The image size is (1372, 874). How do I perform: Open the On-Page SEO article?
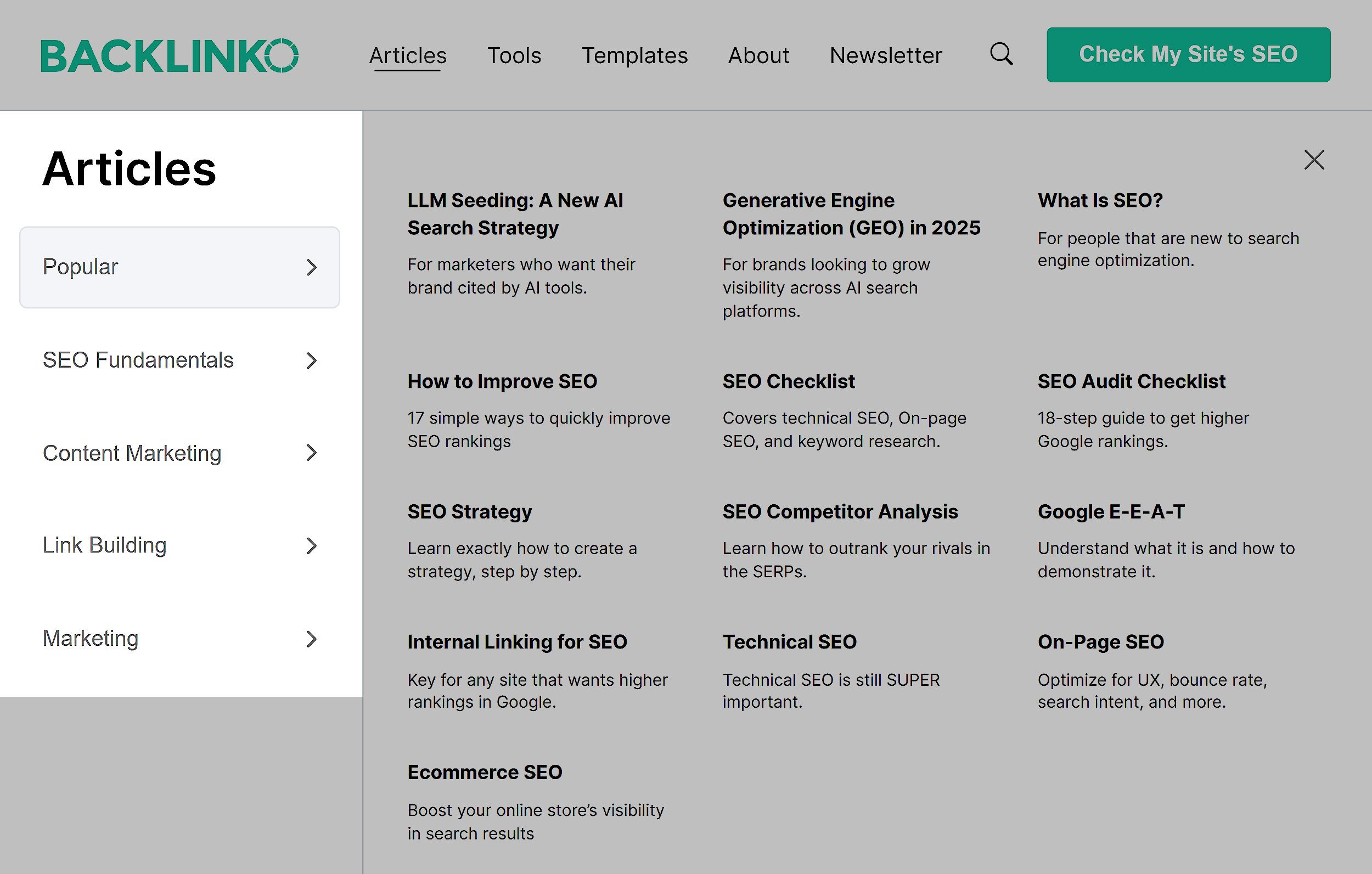pyautogui.click(x=1100, y=641)
